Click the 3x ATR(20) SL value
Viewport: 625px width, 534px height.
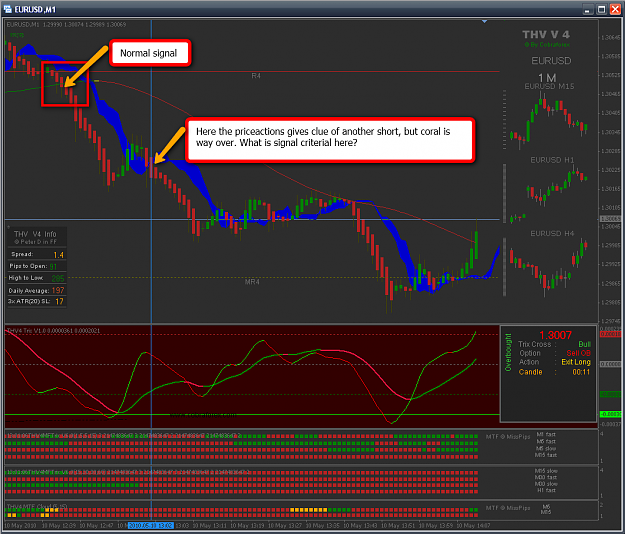59,301
